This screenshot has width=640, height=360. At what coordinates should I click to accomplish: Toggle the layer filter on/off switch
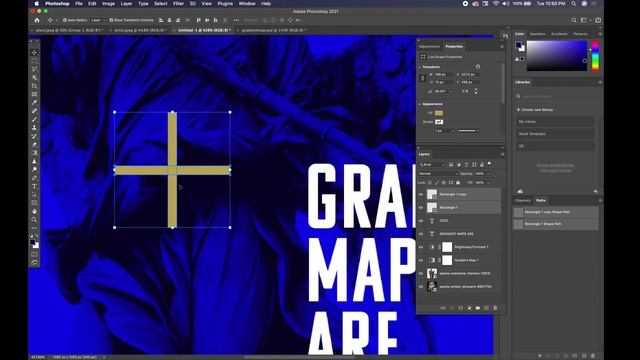pos(489,164)
